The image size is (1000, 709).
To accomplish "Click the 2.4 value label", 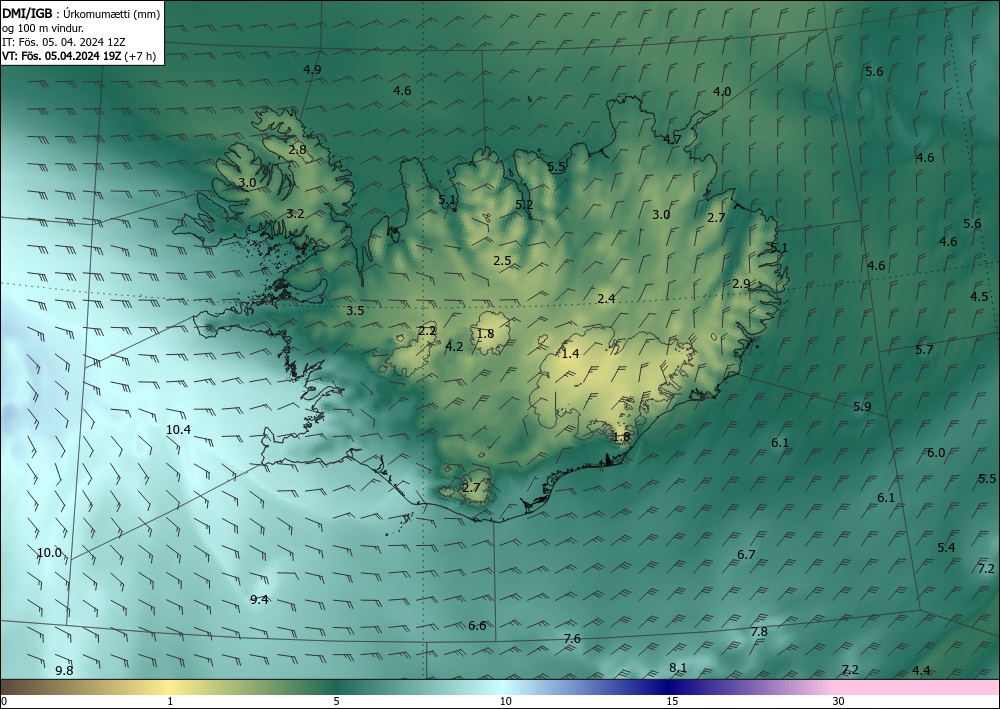I will coord(606,298).
